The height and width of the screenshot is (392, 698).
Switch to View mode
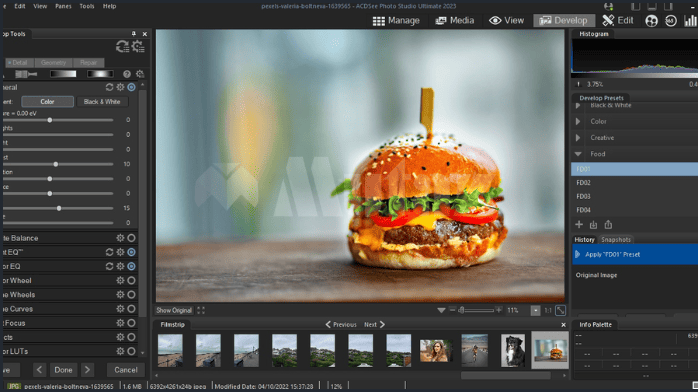(506, 20)
